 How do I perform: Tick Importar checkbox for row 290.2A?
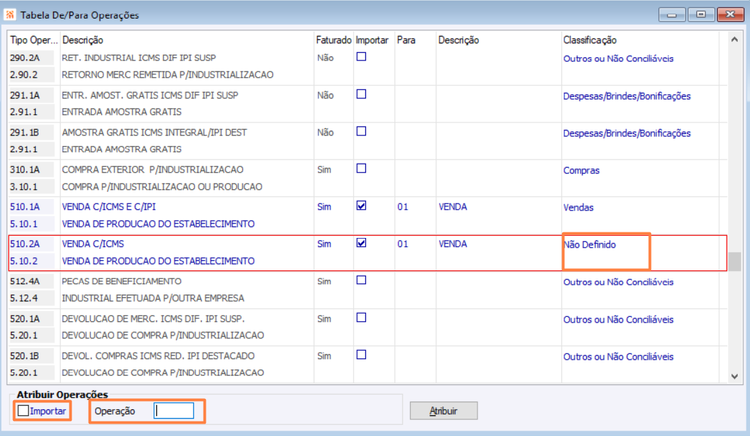361,57
